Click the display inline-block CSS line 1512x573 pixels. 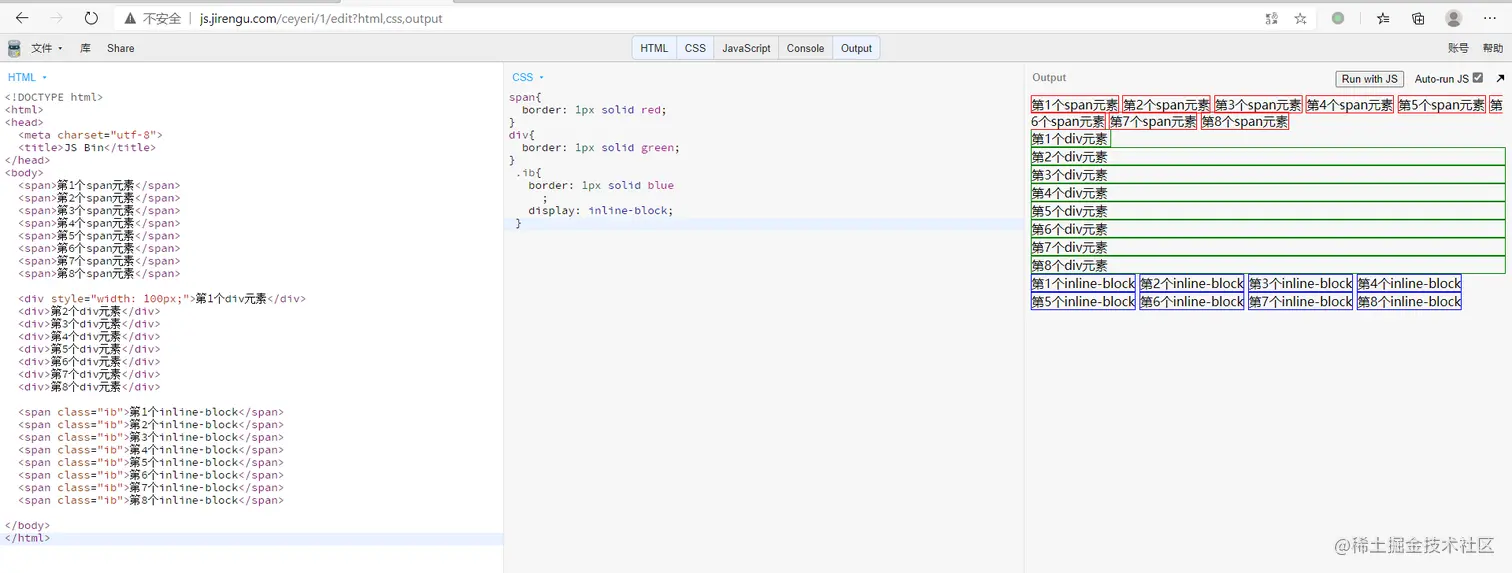point(601,210)
